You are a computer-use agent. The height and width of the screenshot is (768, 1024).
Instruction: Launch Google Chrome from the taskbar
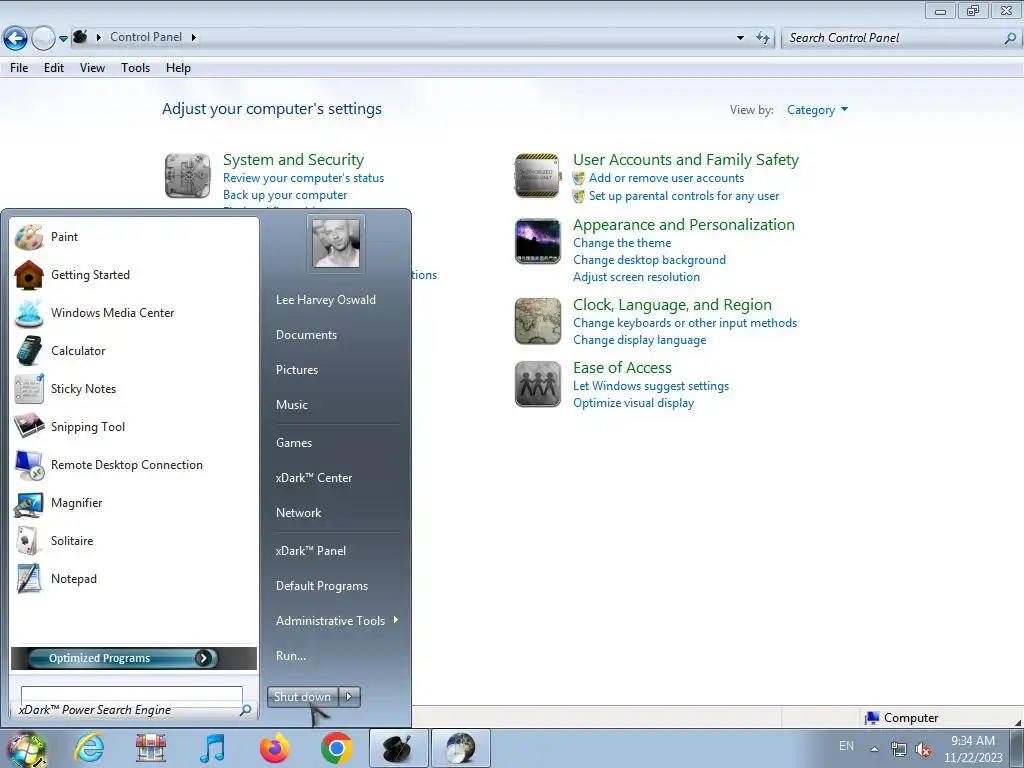(336, 748)
